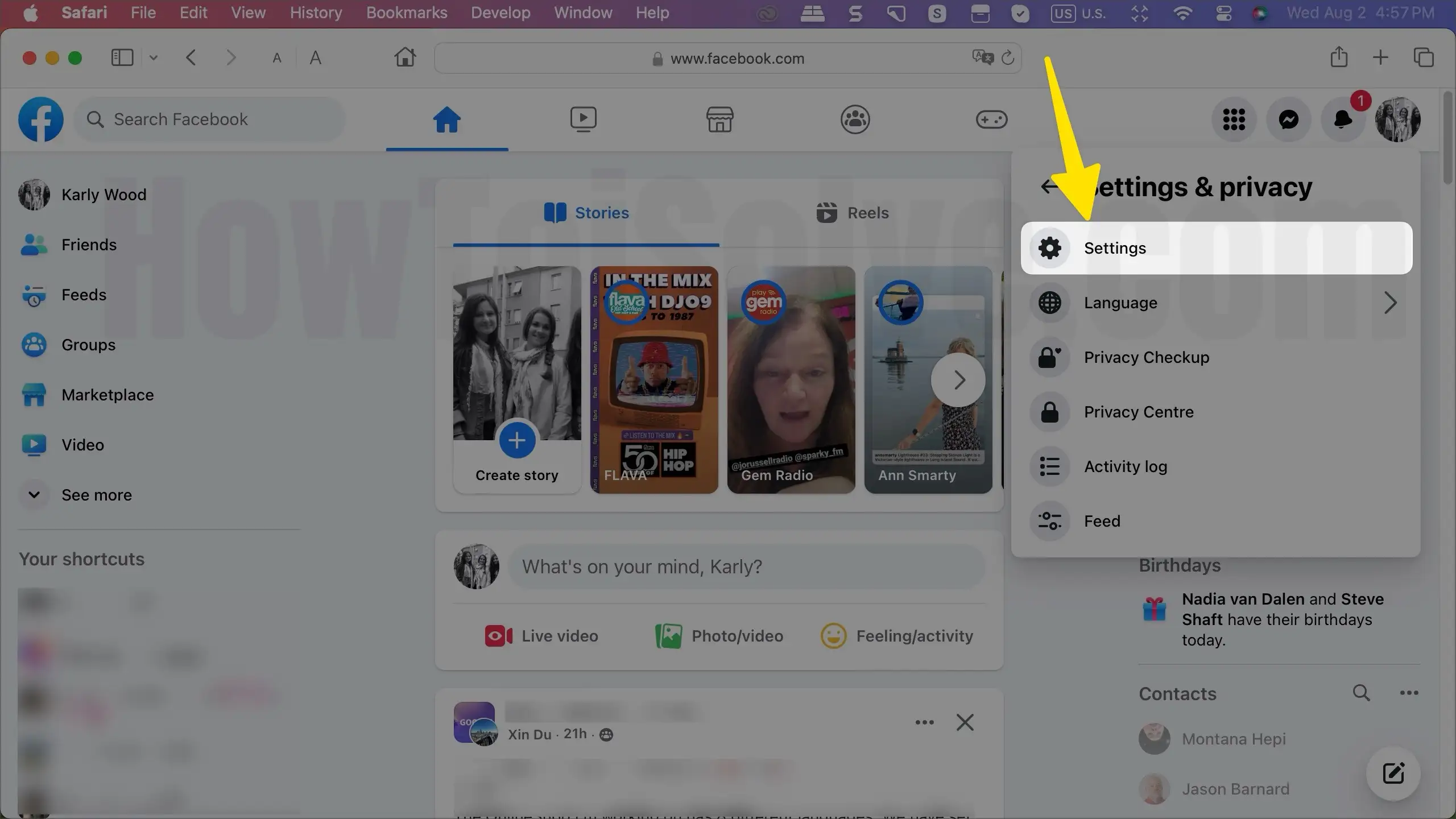Select Settings in Settings & privacy

pyautogui.click(x=1217, y=248)
